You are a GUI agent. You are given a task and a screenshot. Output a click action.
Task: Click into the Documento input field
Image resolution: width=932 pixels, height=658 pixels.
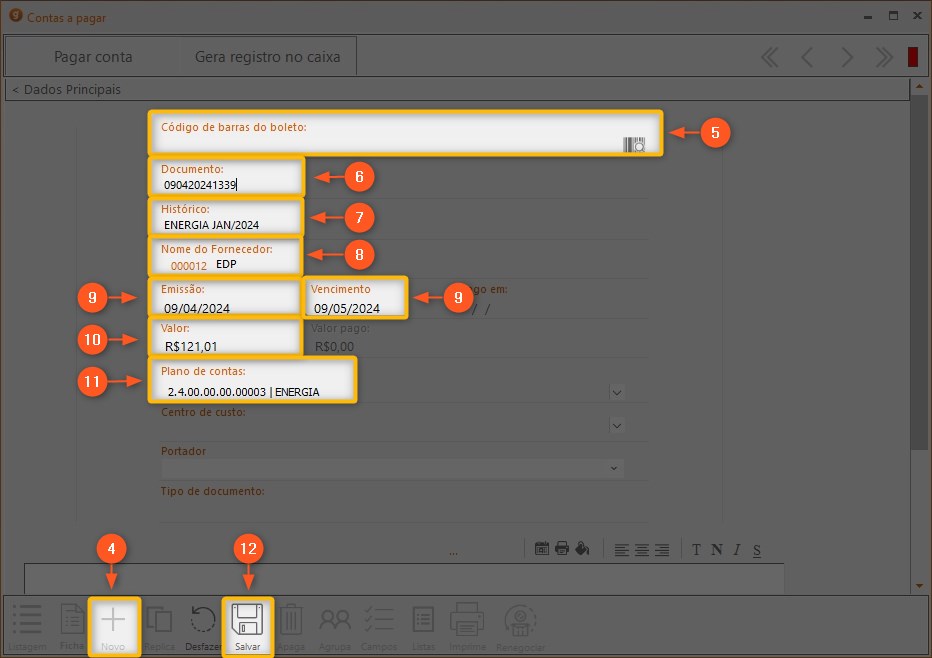pos(226,184)
